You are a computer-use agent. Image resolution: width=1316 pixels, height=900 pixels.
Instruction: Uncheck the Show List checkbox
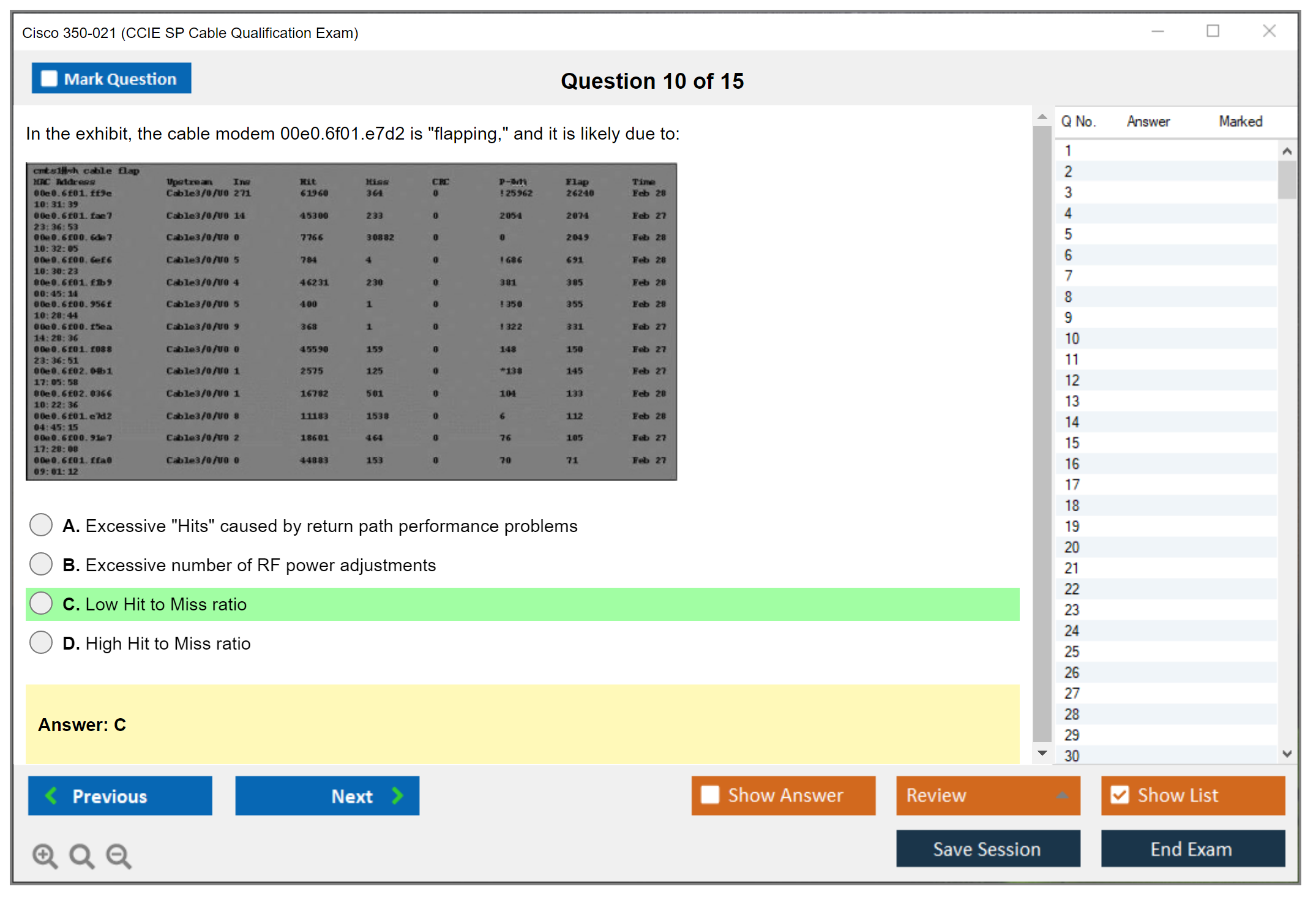(x=1120, y=795)
